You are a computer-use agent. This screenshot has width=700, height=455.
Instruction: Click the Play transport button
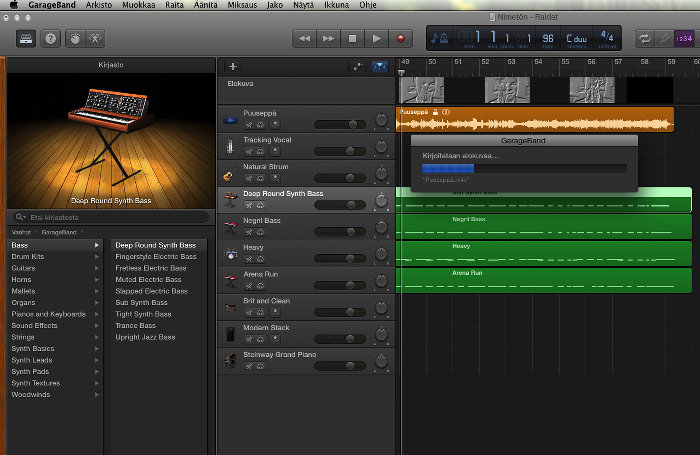tap(377, 39)
